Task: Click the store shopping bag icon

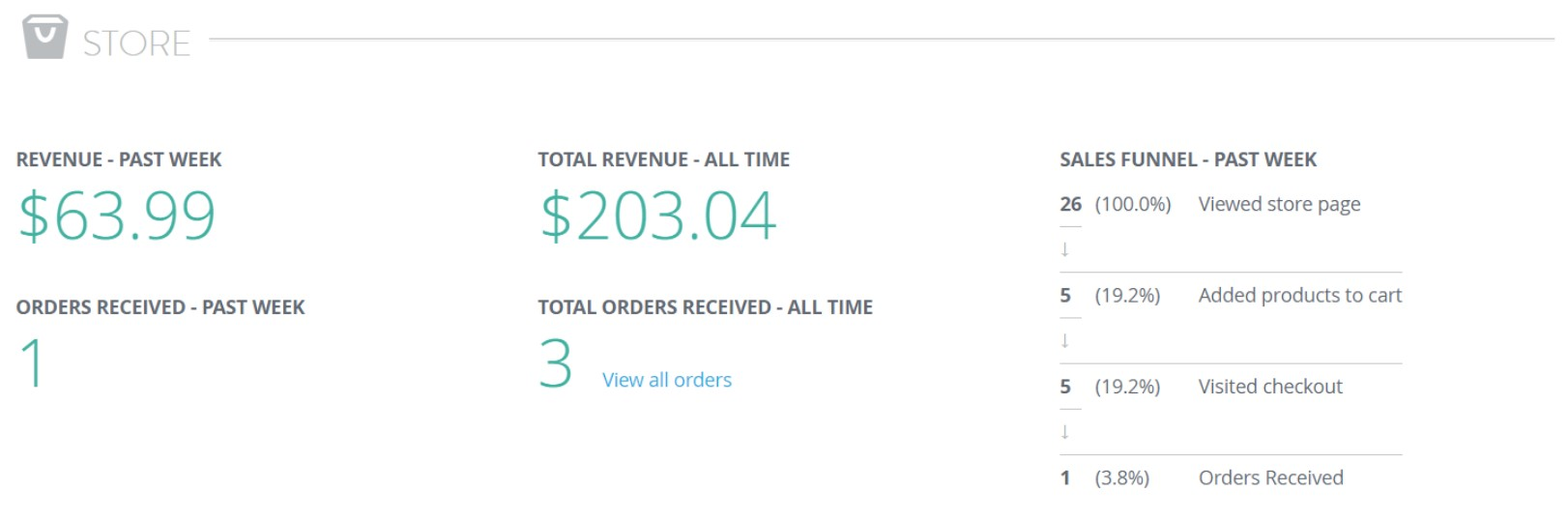Action: pos(44,38)
